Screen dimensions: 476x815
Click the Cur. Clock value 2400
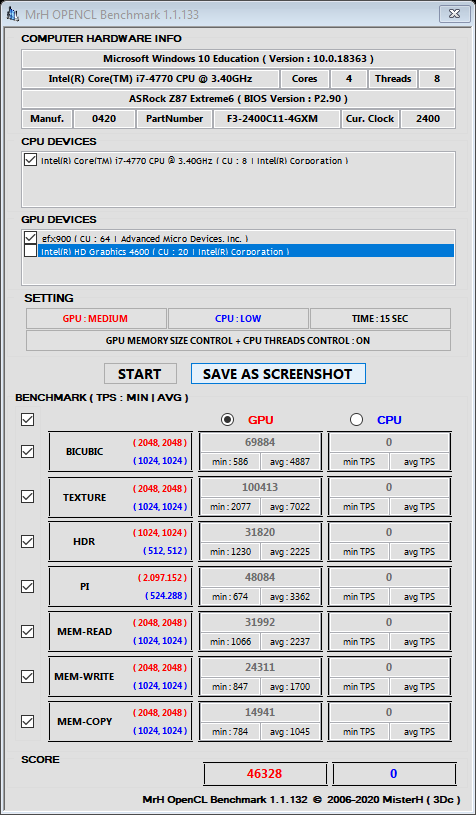(428, 119)
